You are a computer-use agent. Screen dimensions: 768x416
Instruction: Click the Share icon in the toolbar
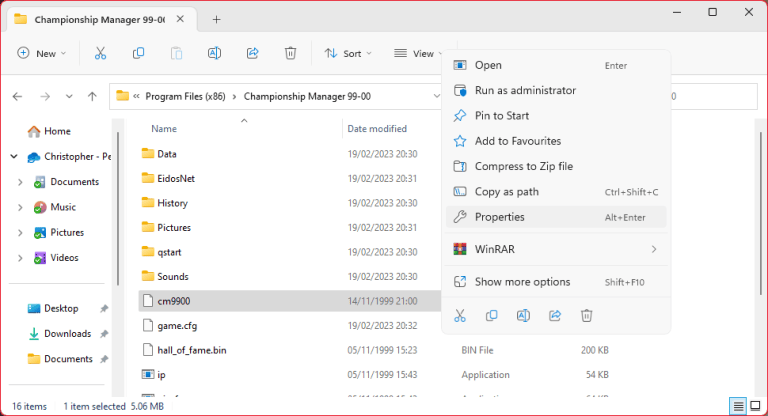pyautogui.click(x=252, y=53)
